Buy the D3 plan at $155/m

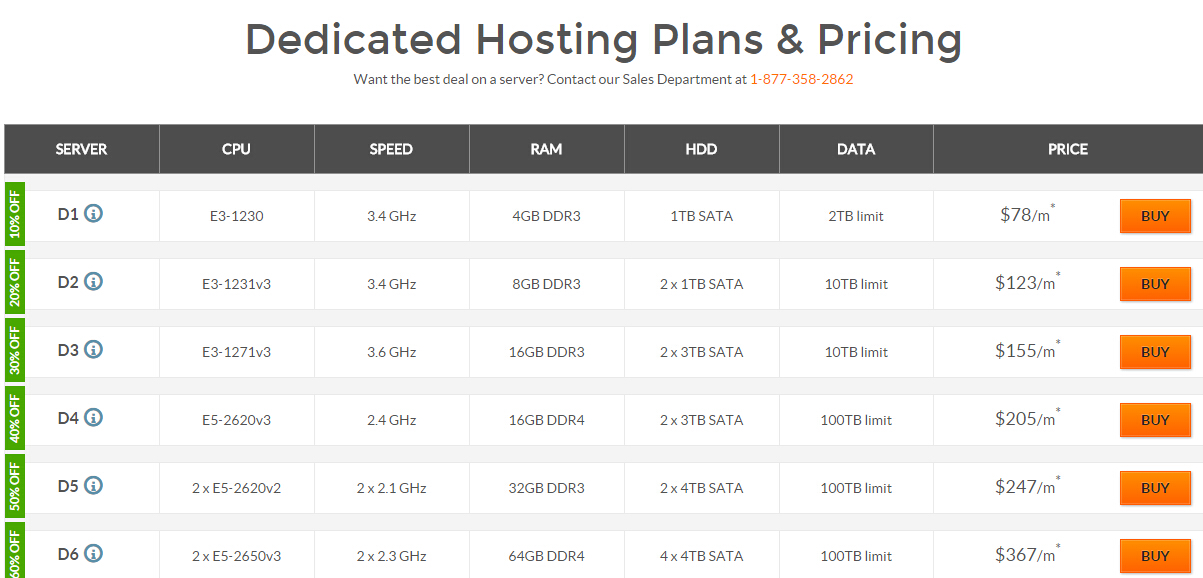pos(1155,352)
